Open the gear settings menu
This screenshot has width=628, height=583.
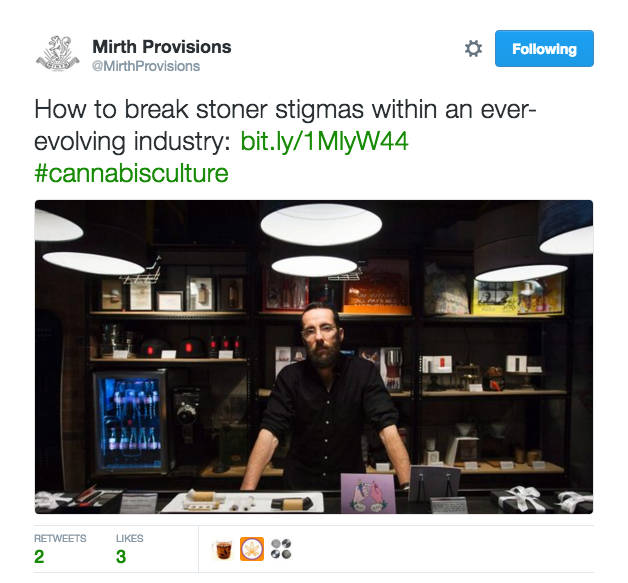pos(473,49)
